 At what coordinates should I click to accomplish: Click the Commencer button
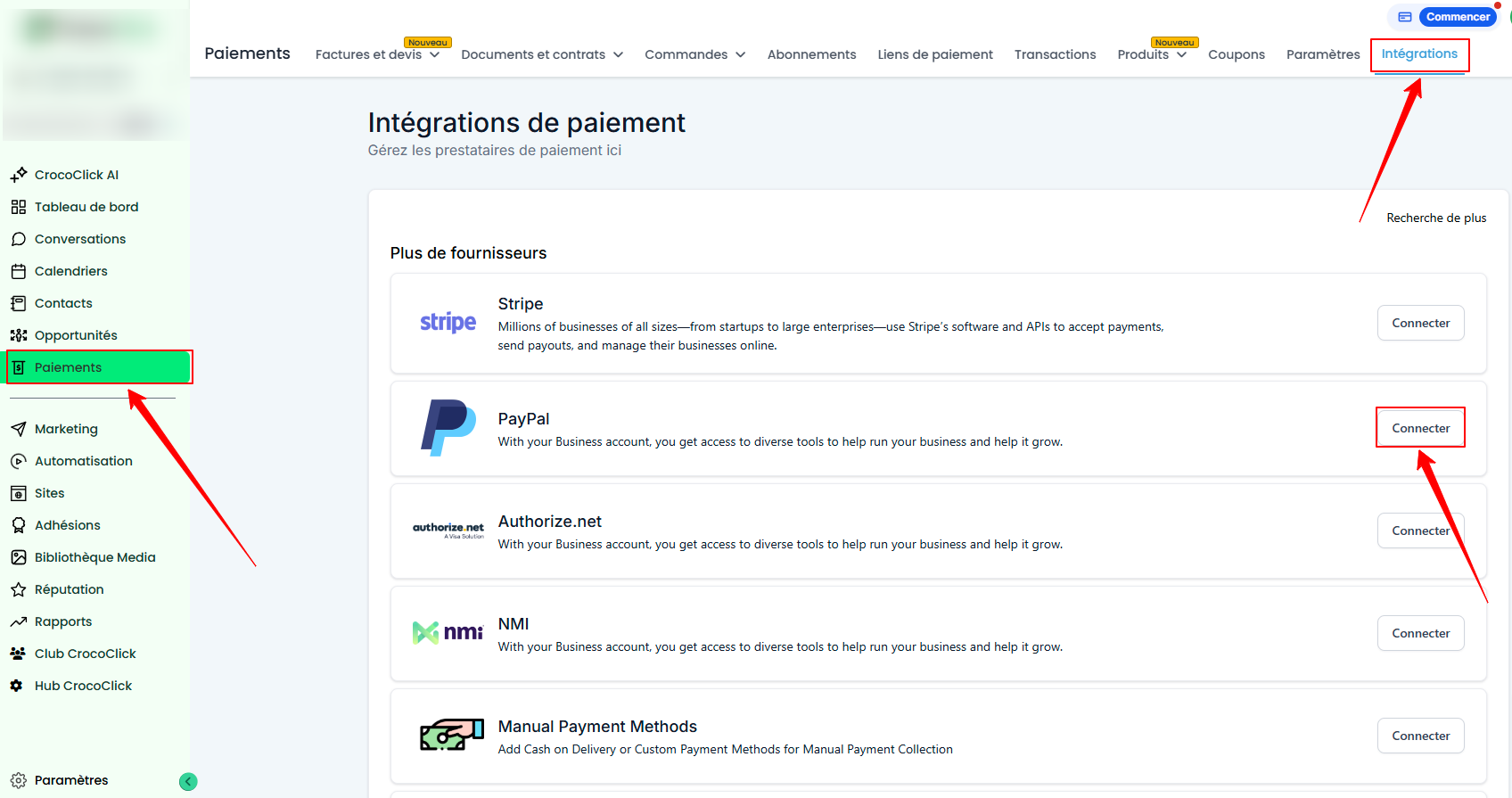tap(1458, 17)
